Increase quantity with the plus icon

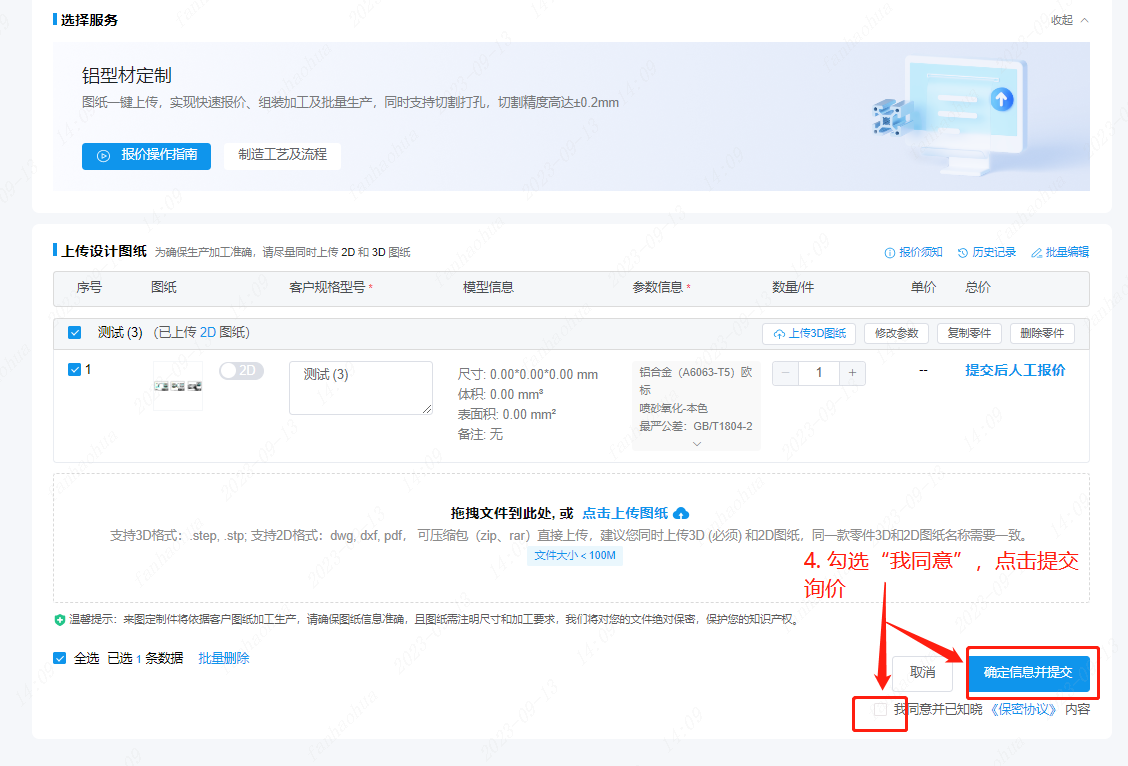point(853,373)
